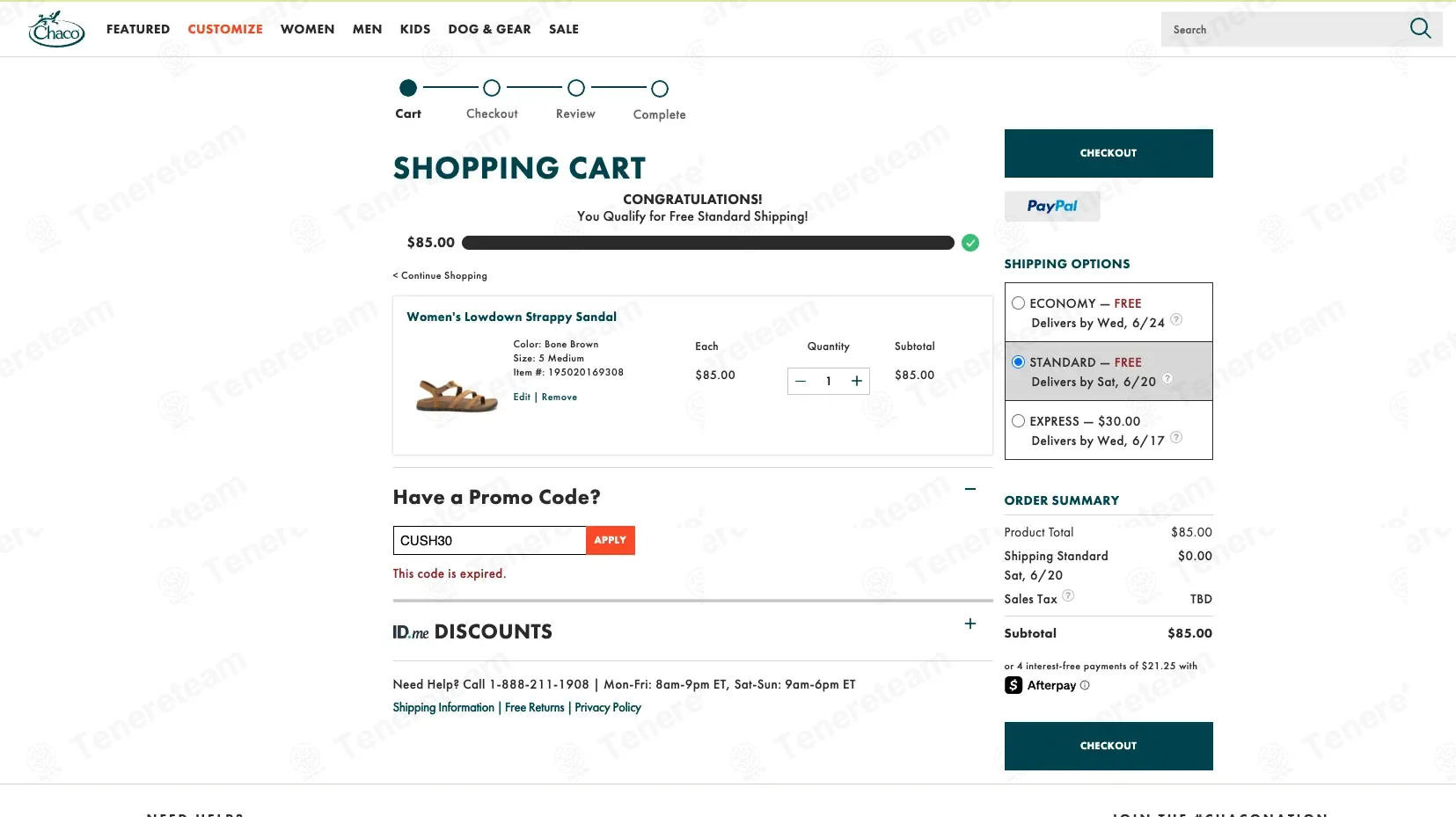
Task: Click the bottom Checkout button
Action: click(x=1108, y=746)
